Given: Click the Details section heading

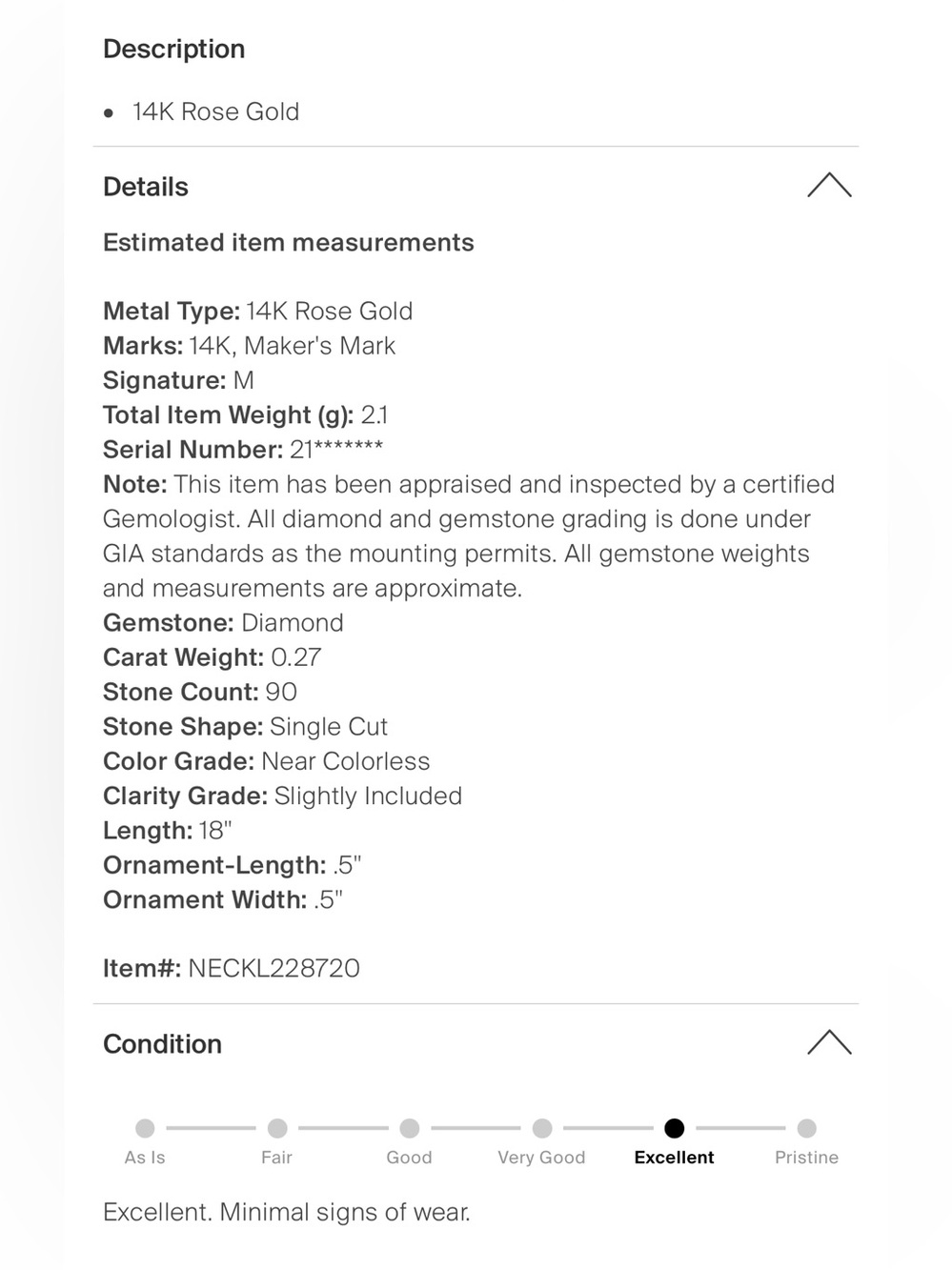Looking at the screenshot, I should point(146,187).
